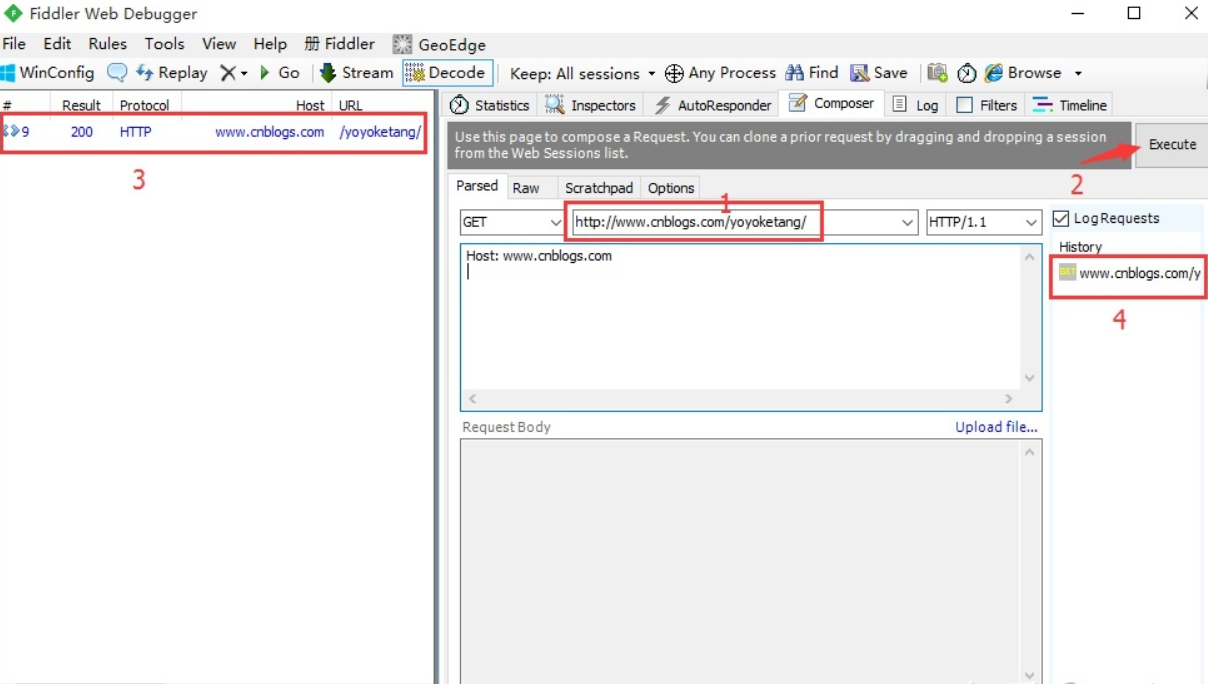Click the 200 result cell
Screen dimensions: 1208x684
(82, 132)
